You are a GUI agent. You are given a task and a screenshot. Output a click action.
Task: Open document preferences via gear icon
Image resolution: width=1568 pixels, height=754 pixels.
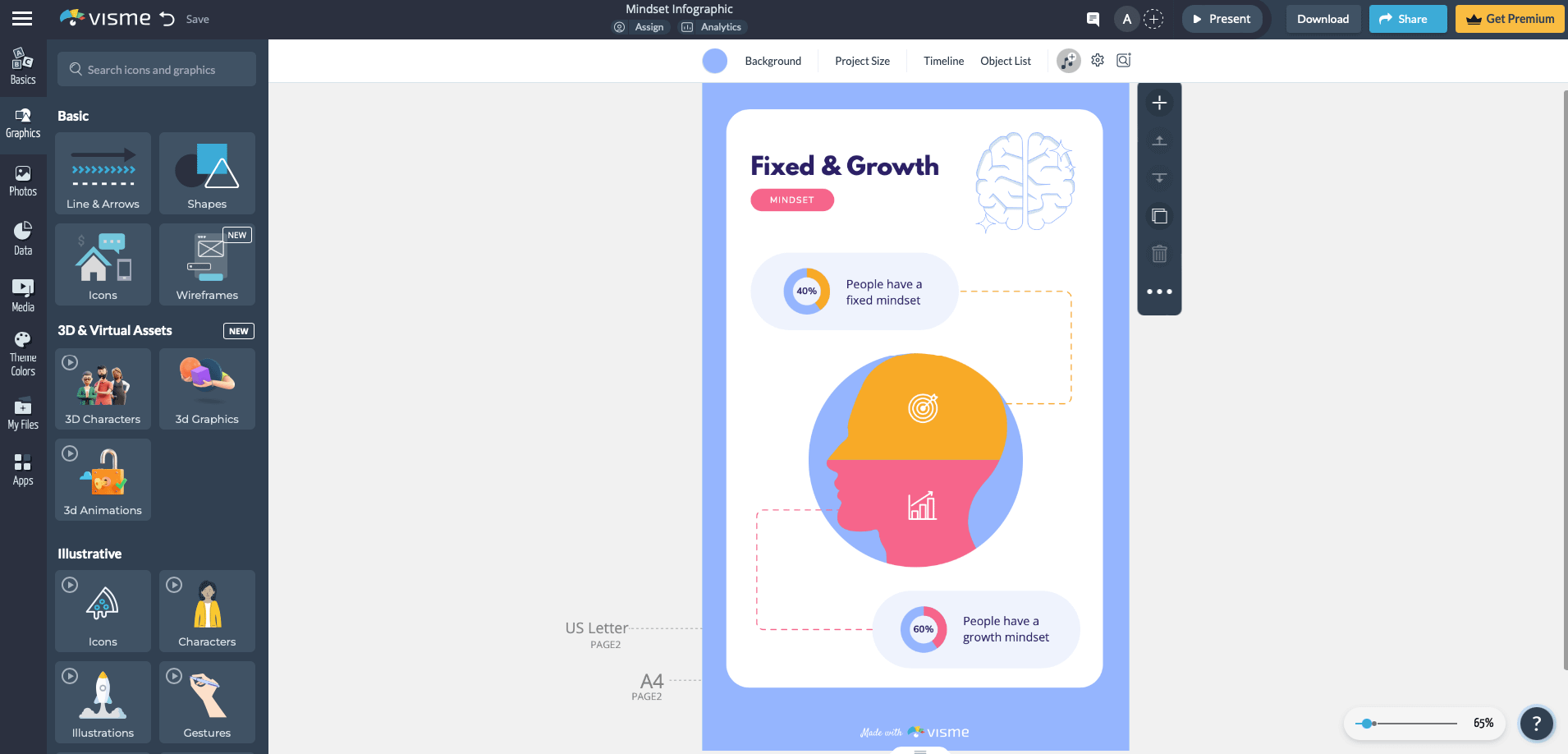click(1098, 60)
